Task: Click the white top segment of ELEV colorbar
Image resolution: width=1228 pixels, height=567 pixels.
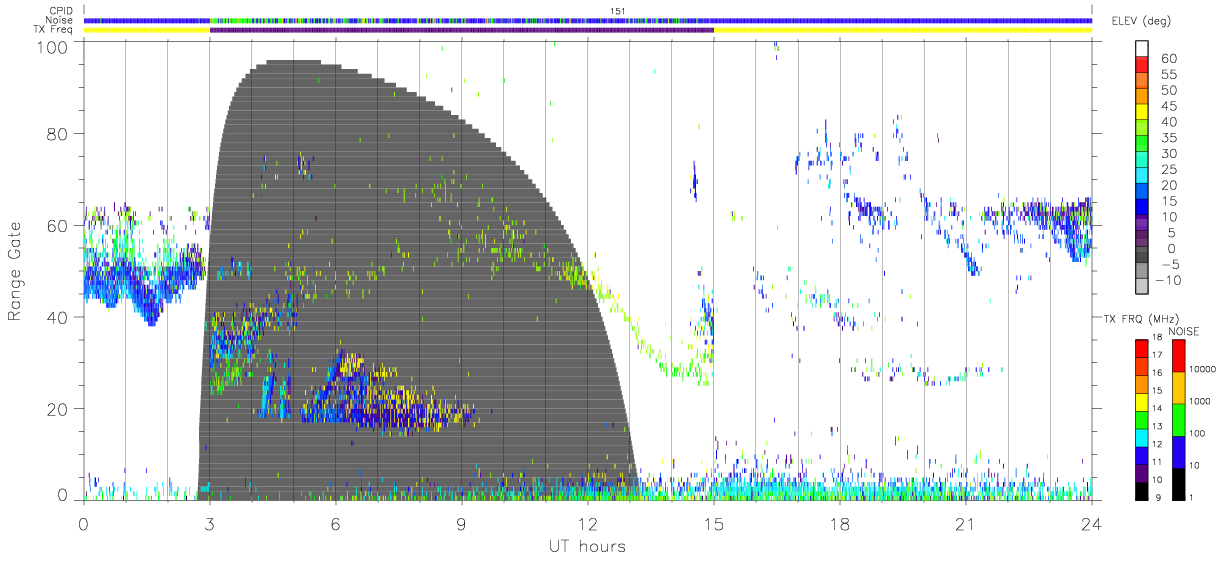Action: 1142,48
